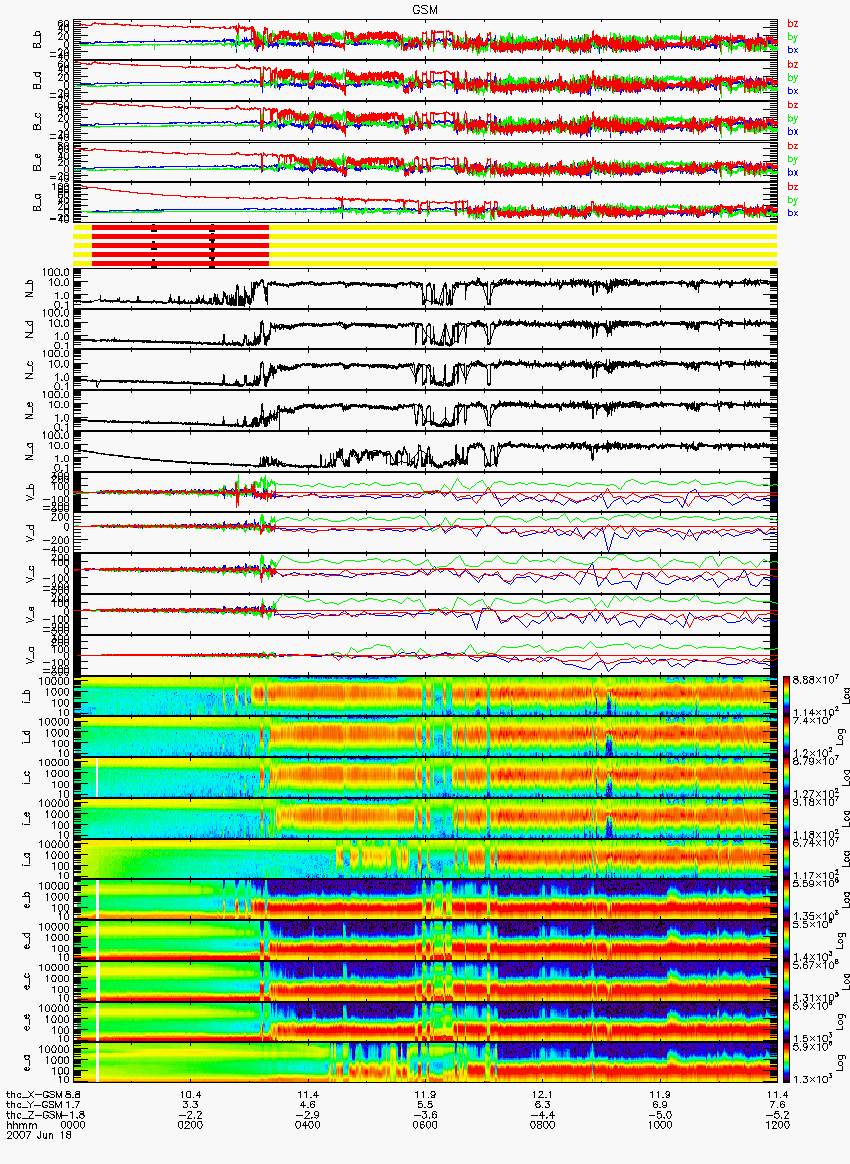The image size is (850, 1164).
Task: Click the 0600 time tick label
Action: coord(425,1125)
